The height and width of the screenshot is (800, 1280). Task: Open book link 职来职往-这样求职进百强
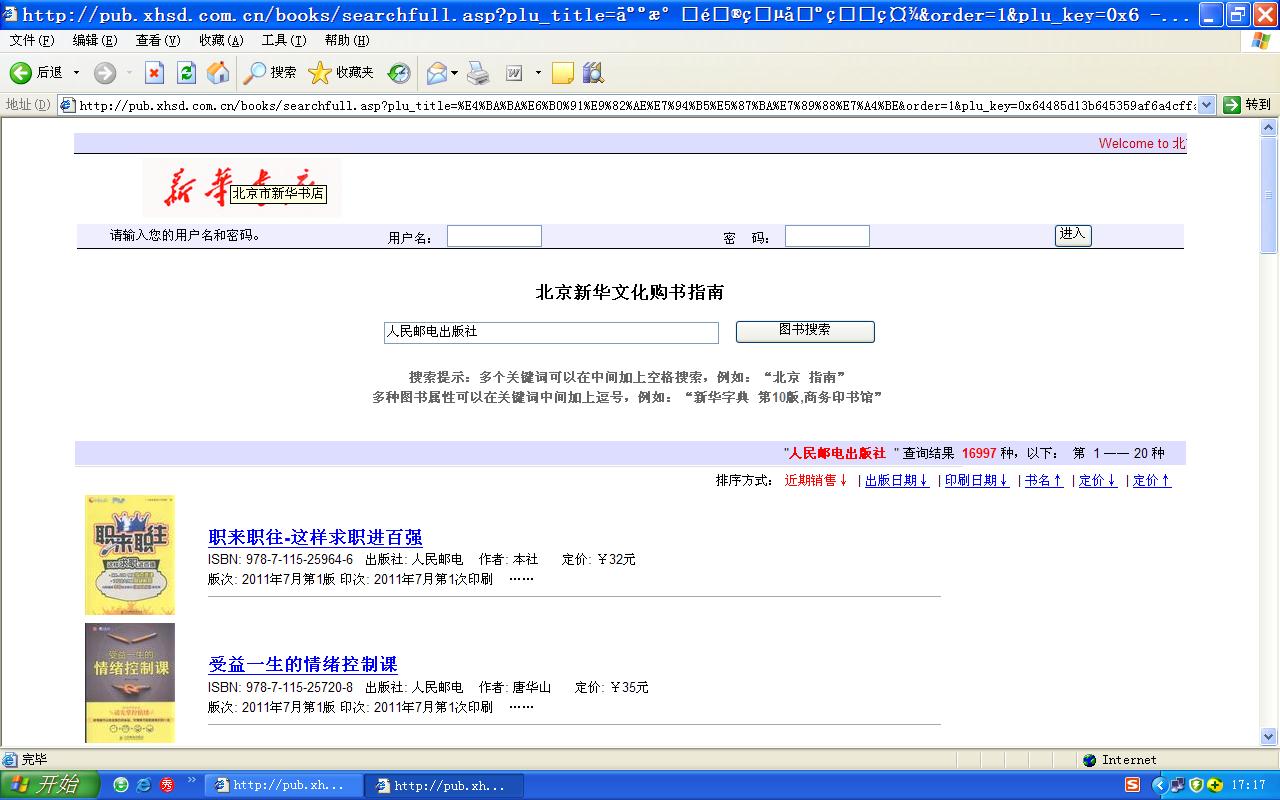pyautogui.click(x=315, y=538)
